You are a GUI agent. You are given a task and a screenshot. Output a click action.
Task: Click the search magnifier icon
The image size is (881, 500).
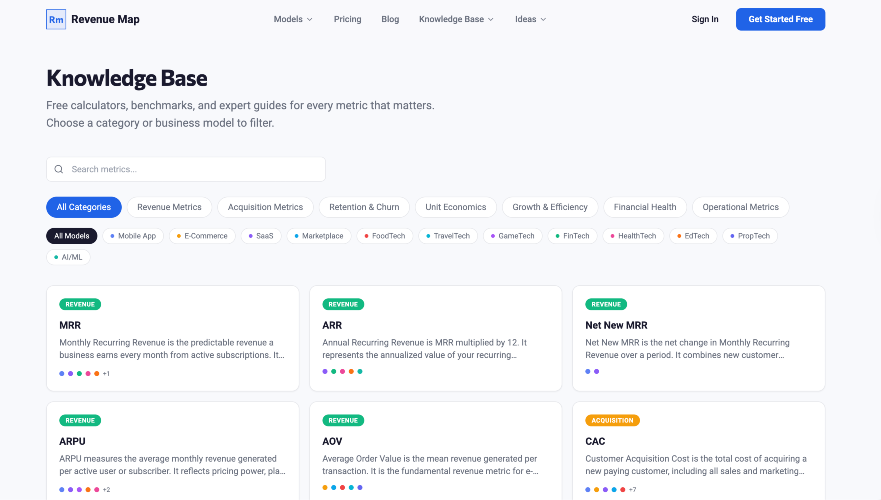pos(59,169)
